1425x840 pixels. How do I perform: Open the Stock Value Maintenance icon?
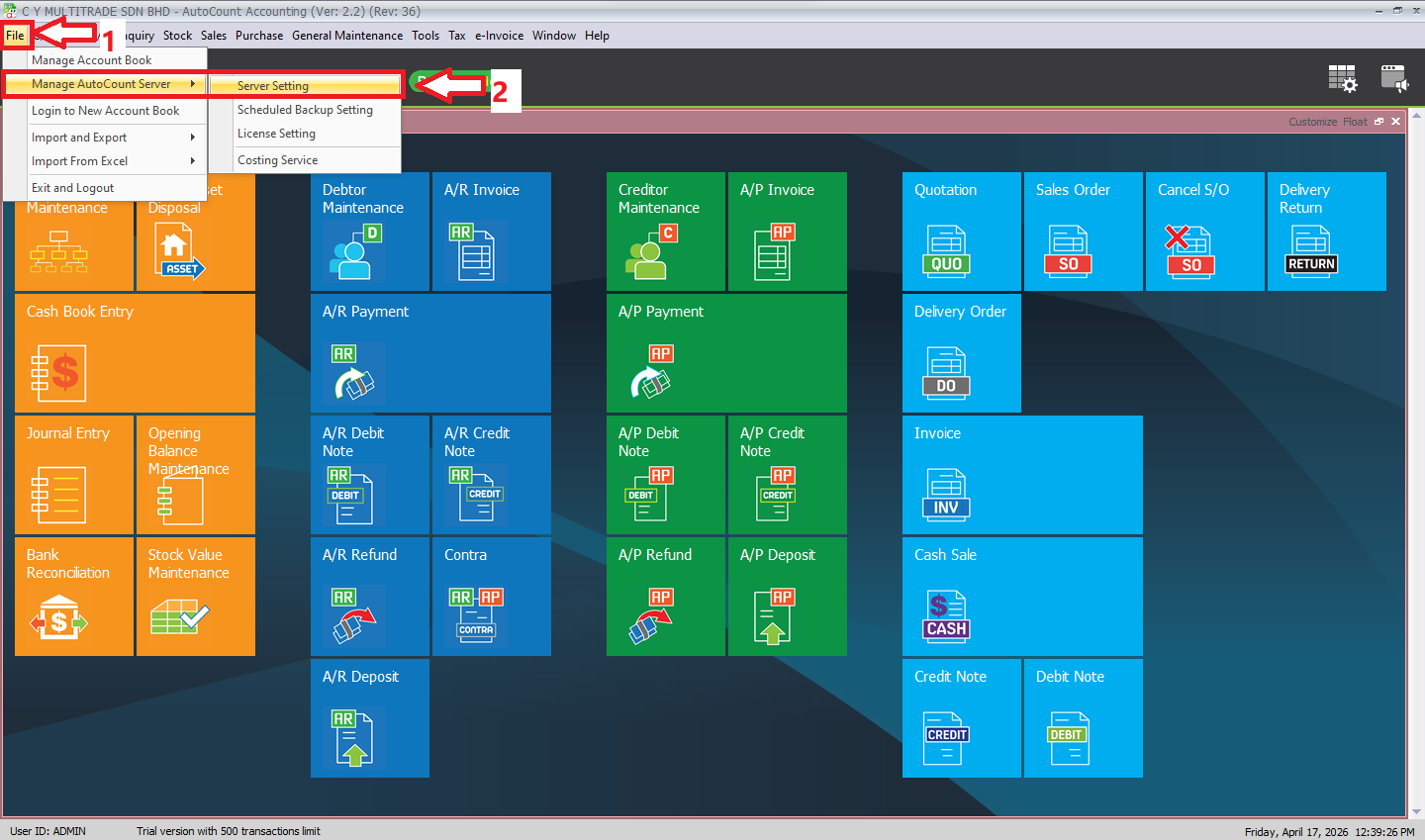click(x=179, y=616)
